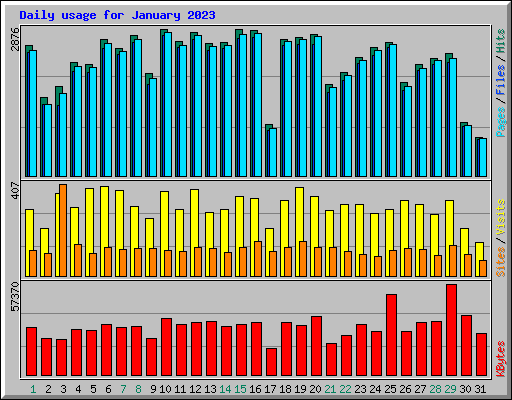Click the '57370' axis maximum label
The height and width of the screenshot is (400, 512).
[x=15, y=296]
